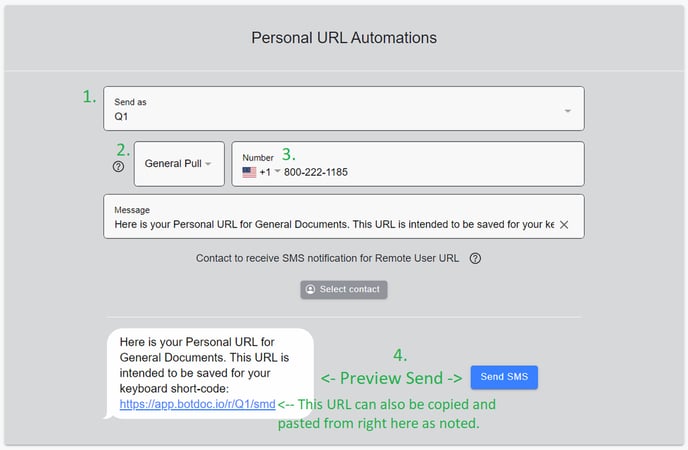Focus the Message text field

point(330,225)
